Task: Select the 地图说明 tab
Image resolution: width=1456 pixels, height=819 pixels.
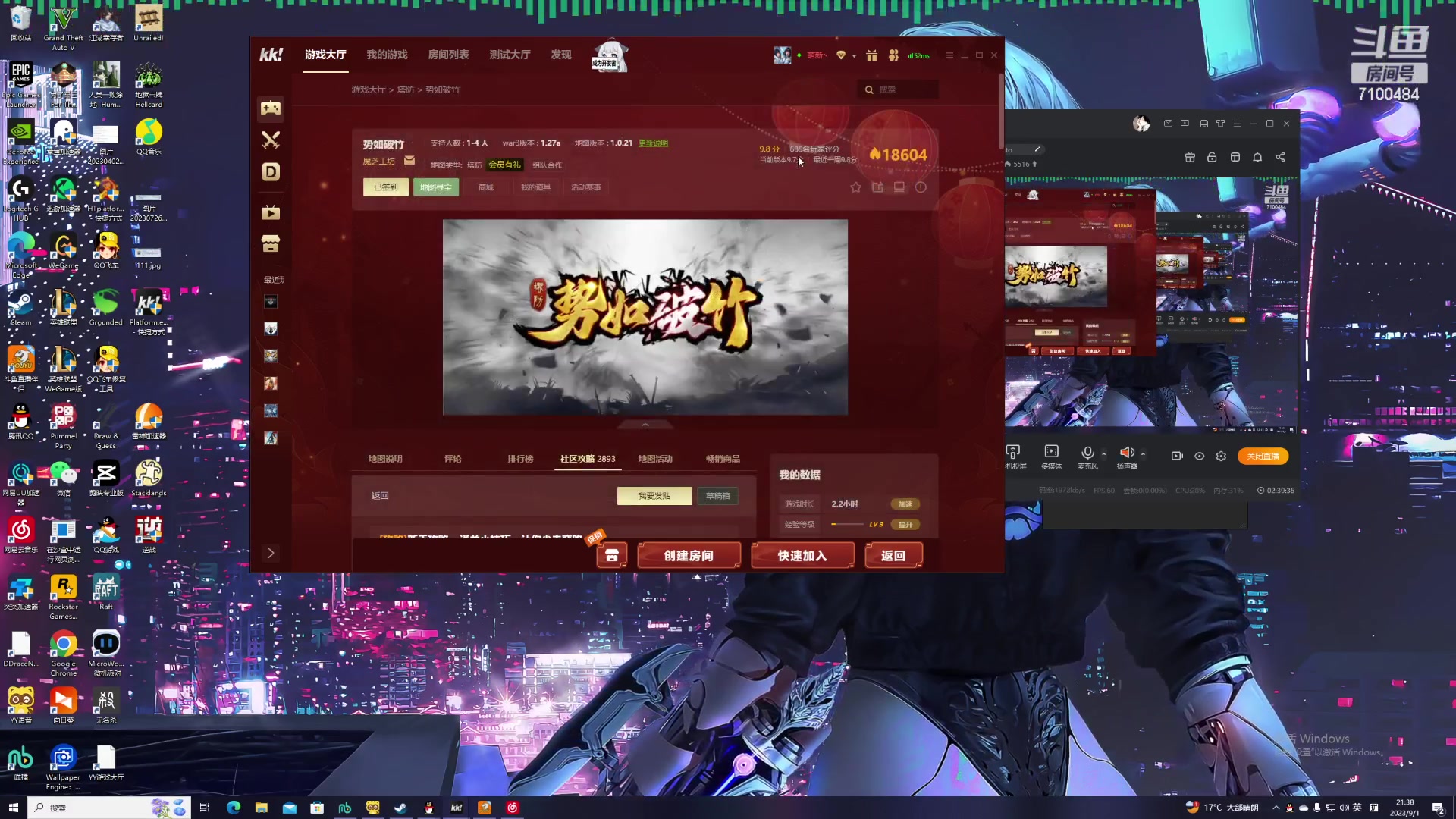Action: 385,459
